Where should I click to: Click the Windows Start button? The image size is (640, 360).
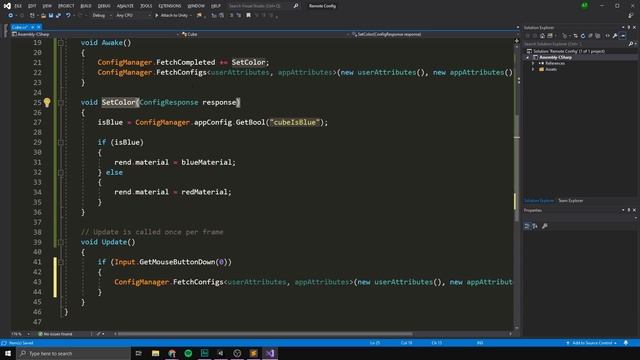pyautogui.click(x=8, y=353)
